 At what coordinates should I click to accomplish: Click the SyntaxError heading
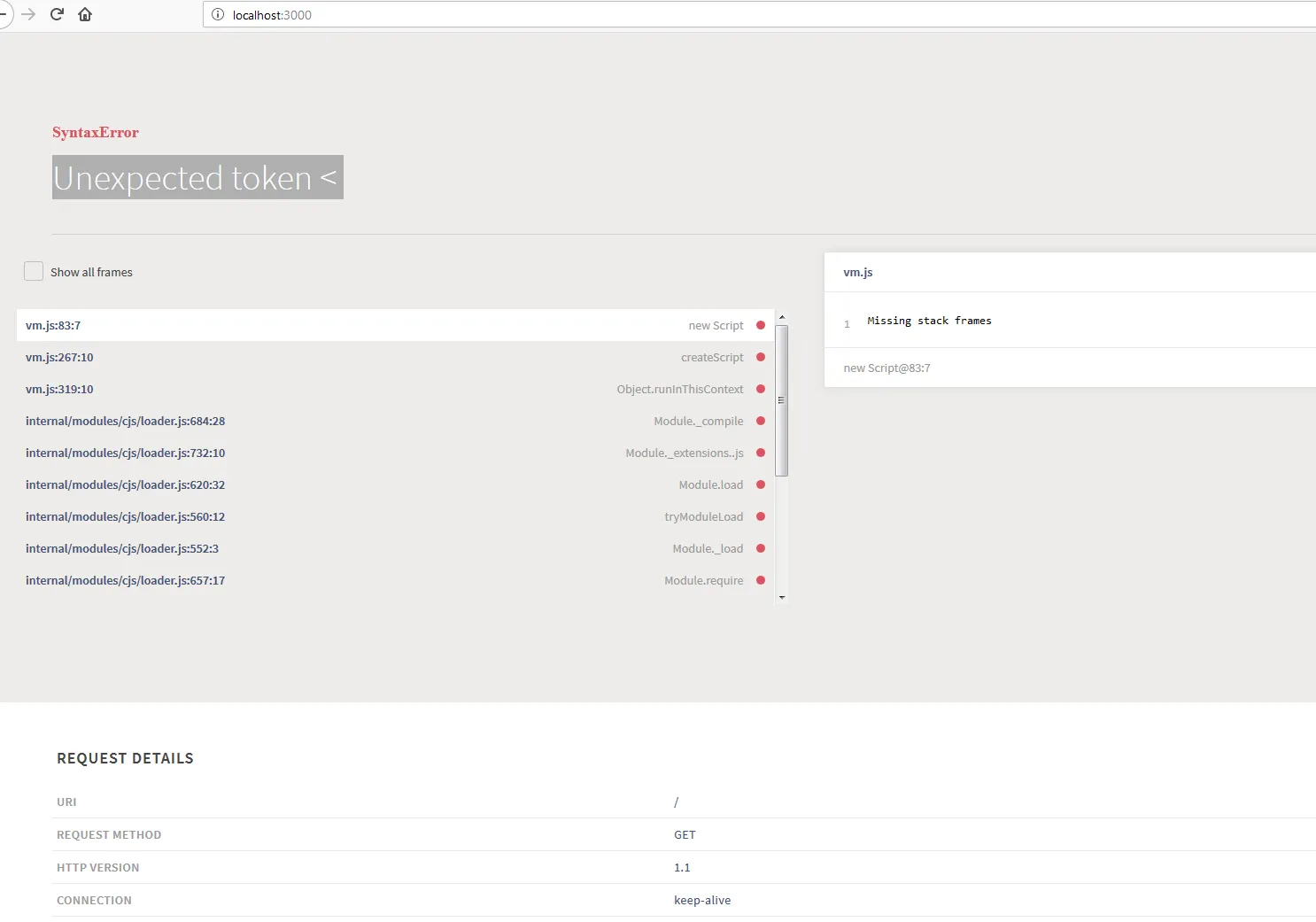[x=96, y=132]
